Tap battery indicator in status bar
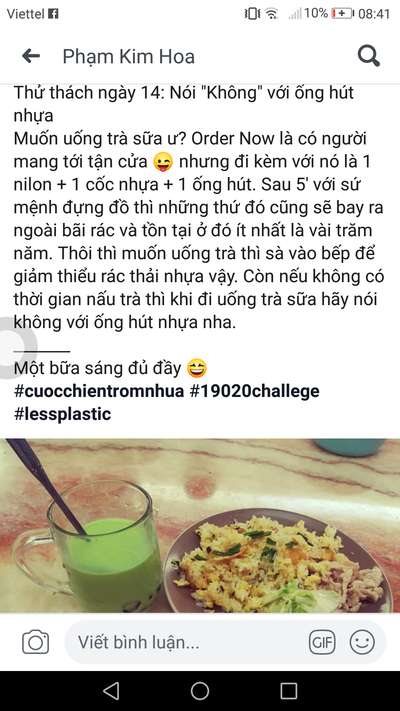The width and height of the screenshot is (400, 711). point(342,14)
